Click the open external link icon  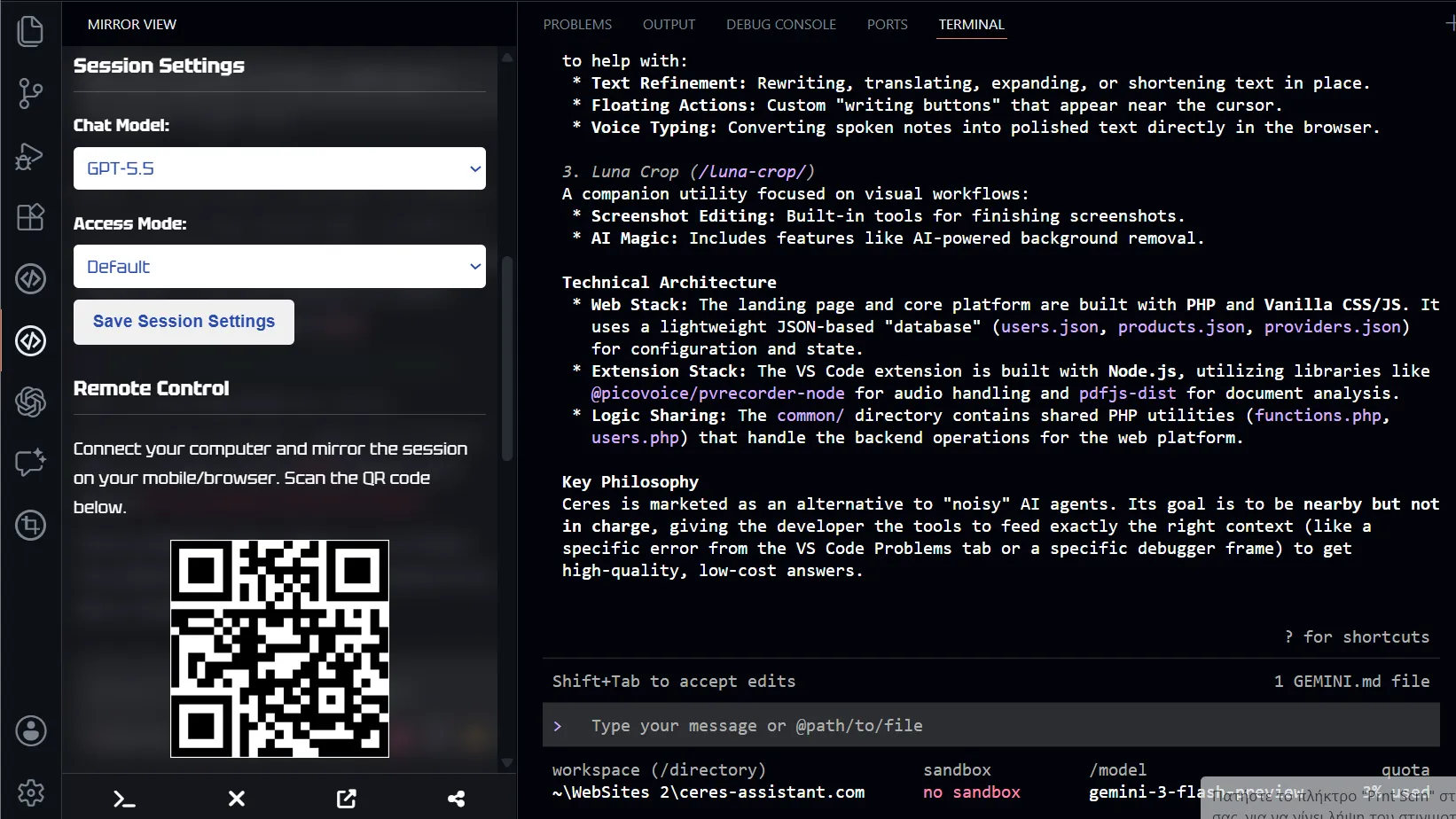[347, 799]
